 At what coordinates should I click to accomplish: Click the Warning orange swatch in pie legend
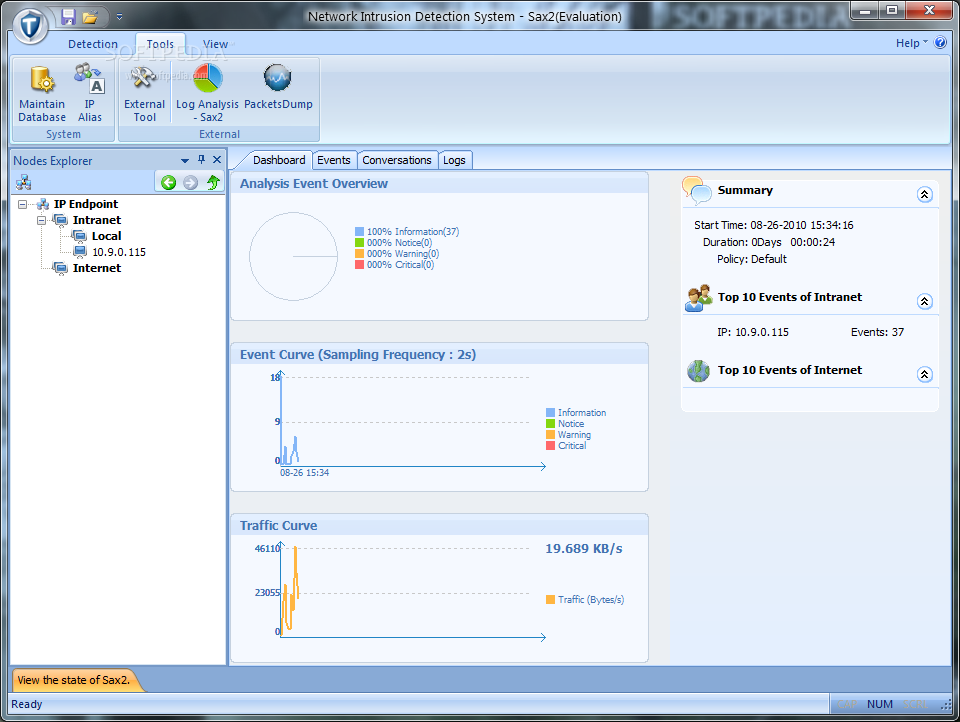[359, 254]
